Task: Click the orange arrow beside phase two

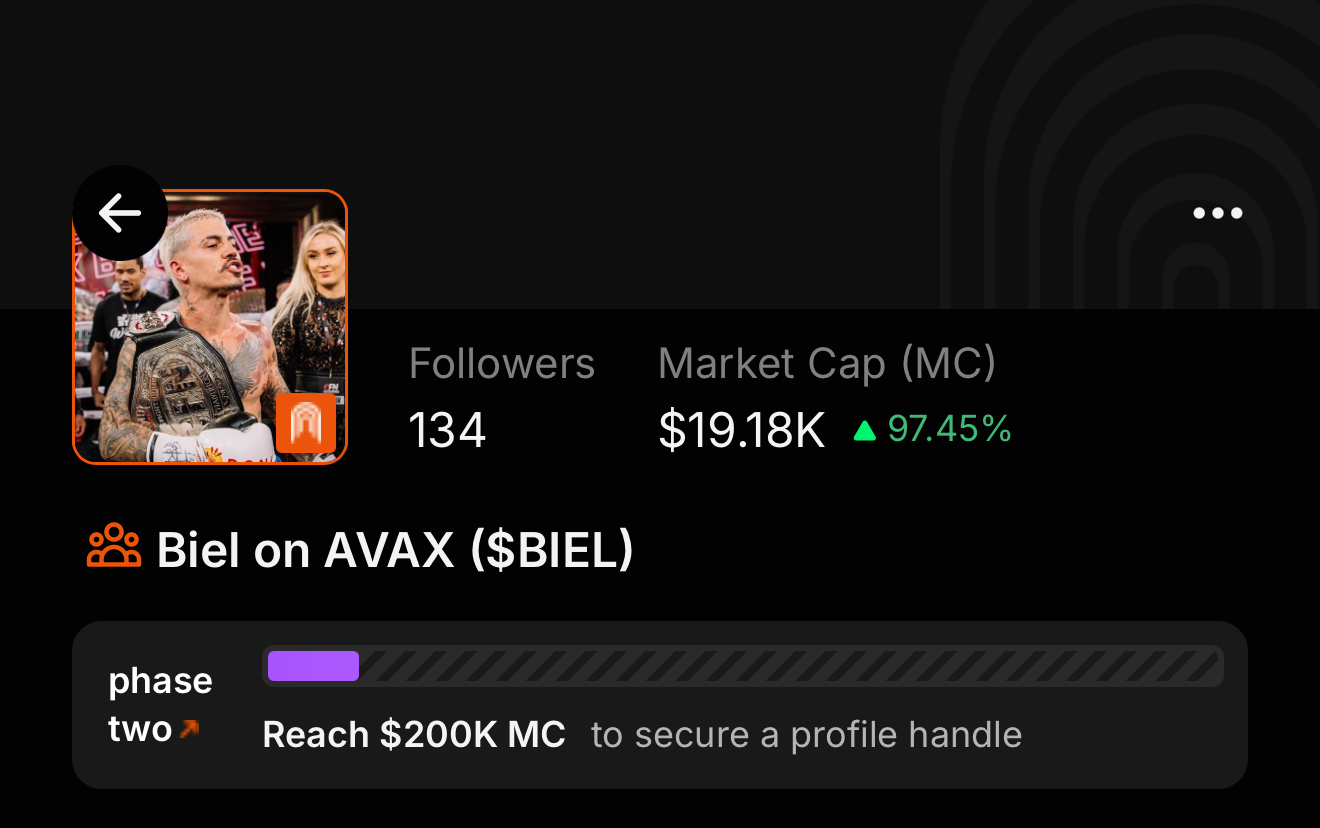Action: (x=189, y=730)
